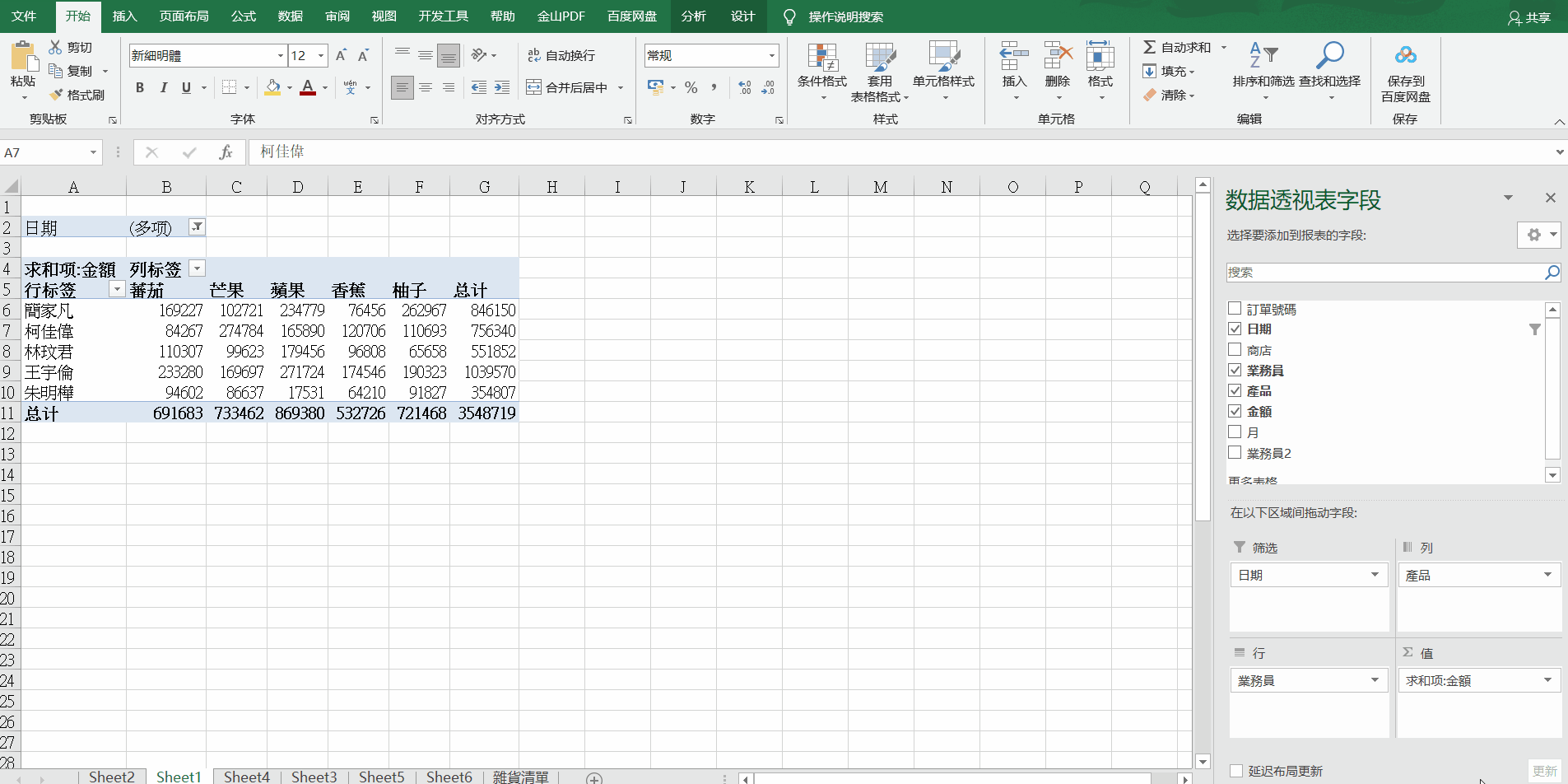Check the 商店 field checkbox
This screenshot has height=784, width=1568.
pos(1235,350)
